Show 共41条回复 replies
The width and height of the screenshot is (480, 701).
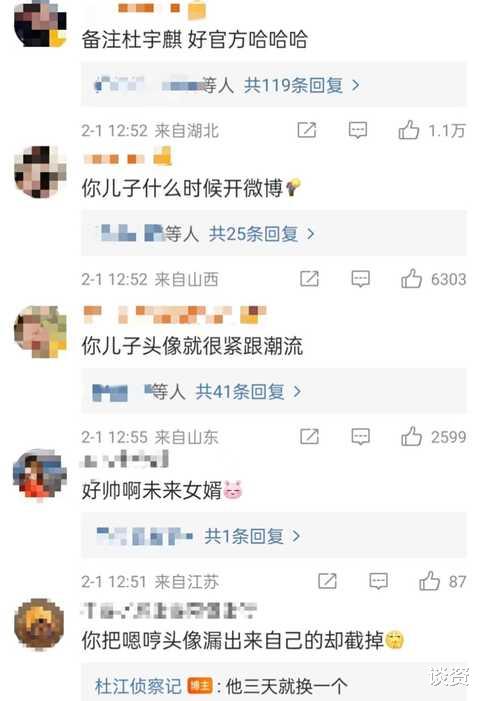(x=248, y=392)
